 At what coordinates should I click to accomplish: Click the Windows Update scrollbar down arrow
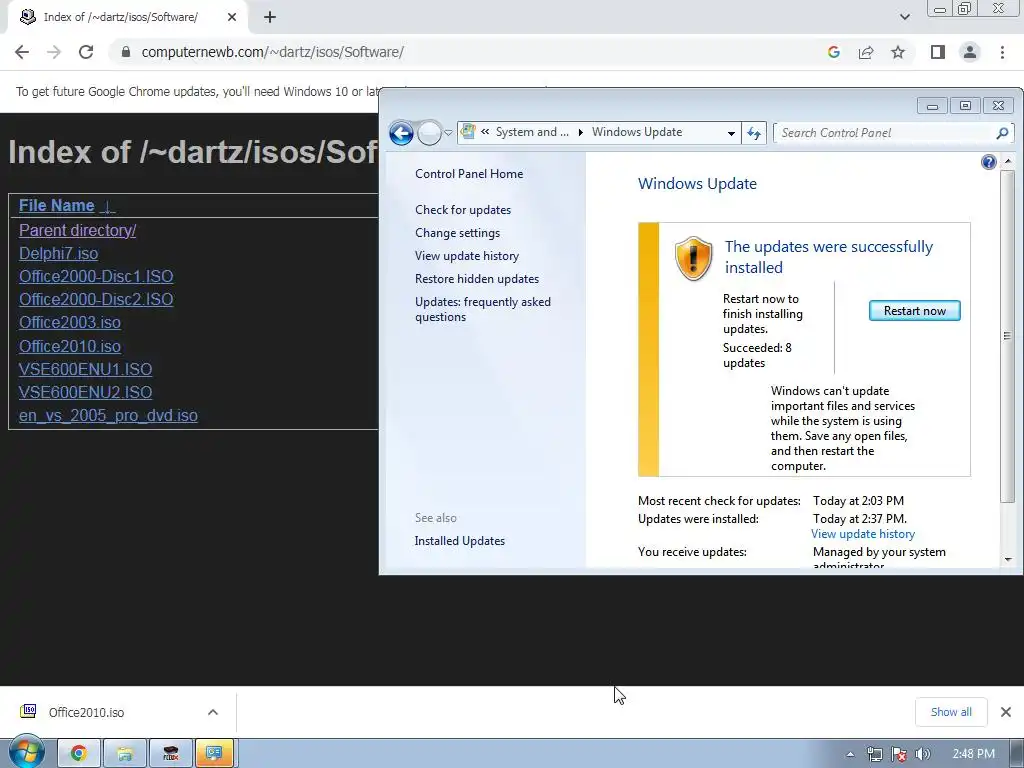(x=1008, y=560)
